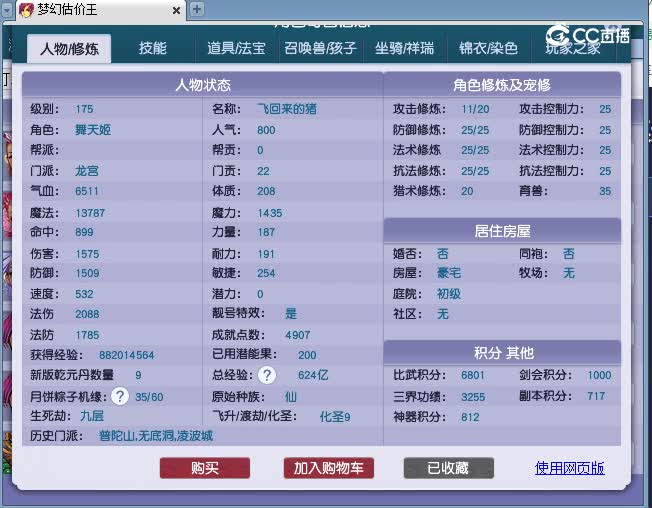
Task: Select the 剑会积分 value 1000
Action: [599, 375]
